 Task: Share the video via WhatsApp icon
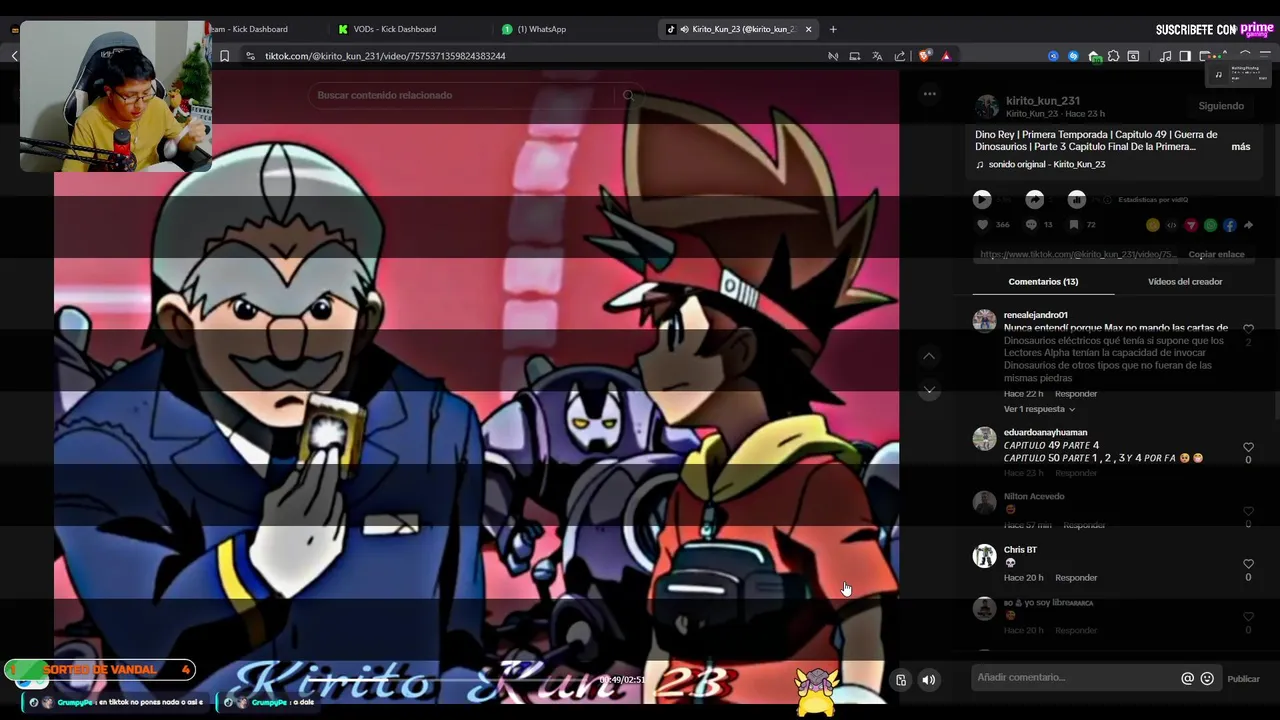tap(1210, 225)
